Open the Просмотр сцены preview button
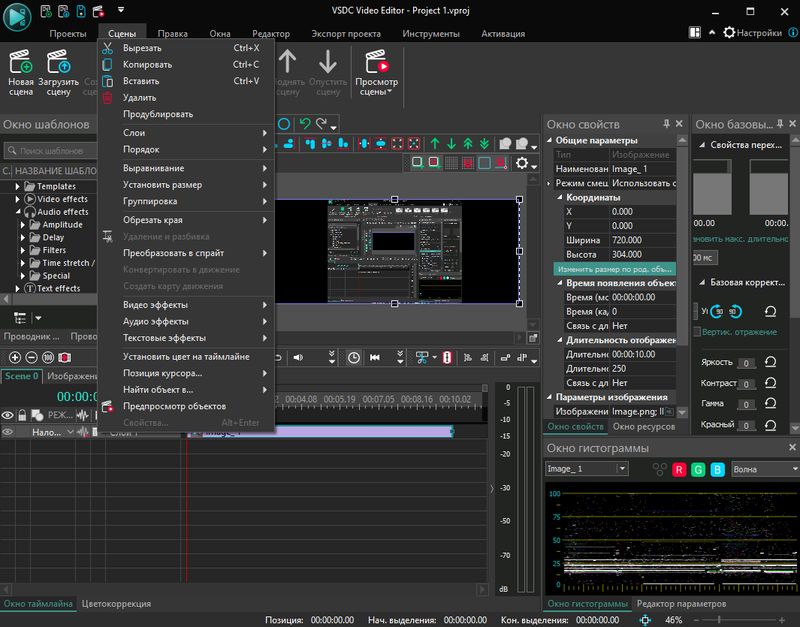The image size is (800, 627). (377, 64)
